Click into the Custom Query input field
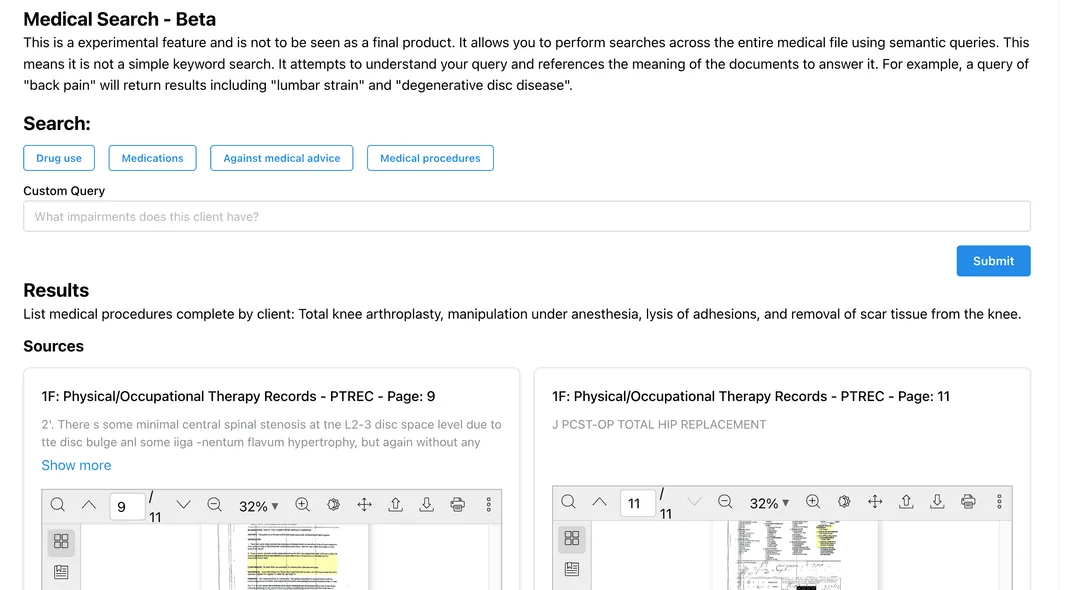The height and width of the screenshot is (590, 1080). [527, 216]
